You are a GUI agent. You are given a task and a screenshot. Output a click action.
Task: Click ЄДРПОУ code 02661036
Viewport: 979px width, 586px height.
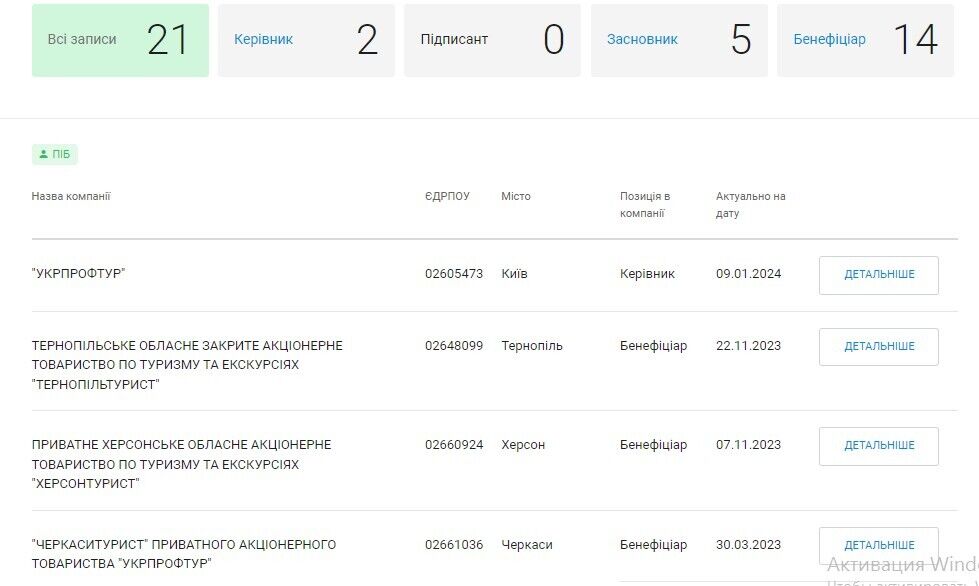click(x=454, y=544)
